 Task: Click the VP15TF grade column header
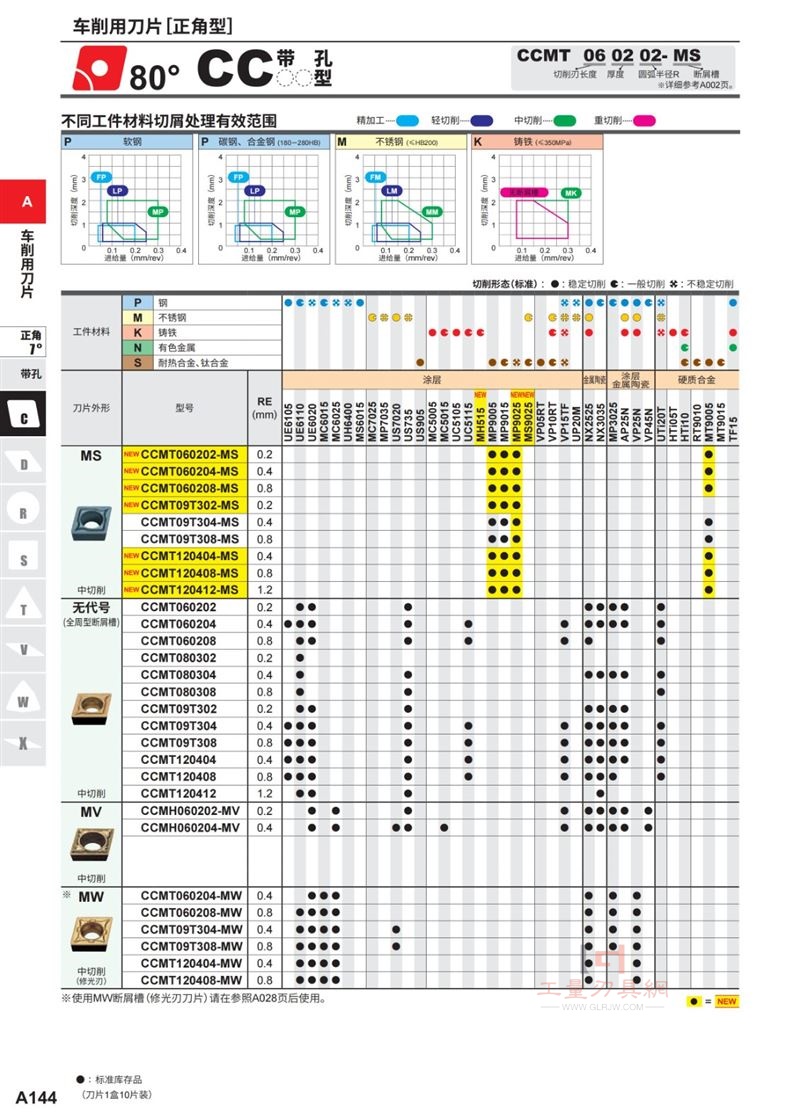(x=564, y=421)
